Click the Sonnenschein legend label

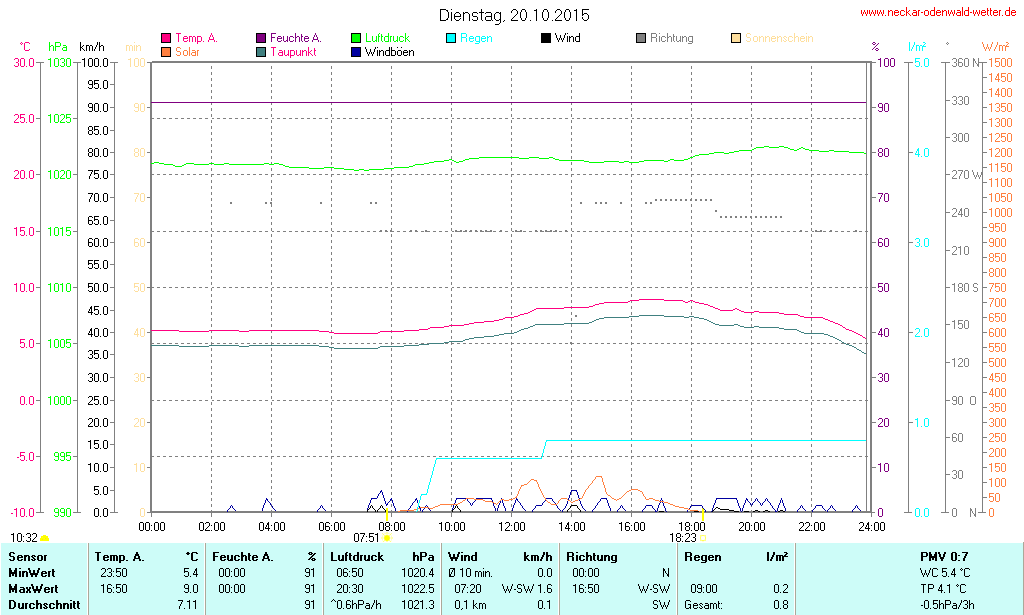[x=778, y=38]
